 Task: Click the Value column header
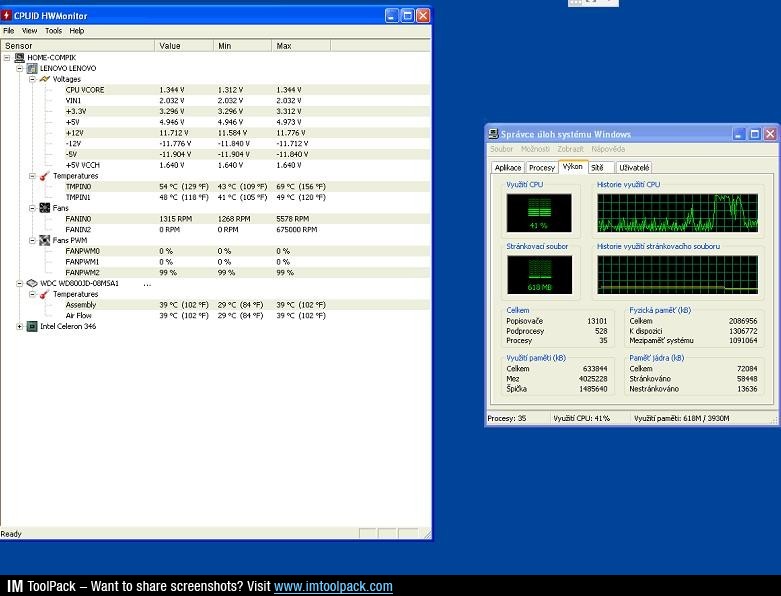[x=184, y=46]
